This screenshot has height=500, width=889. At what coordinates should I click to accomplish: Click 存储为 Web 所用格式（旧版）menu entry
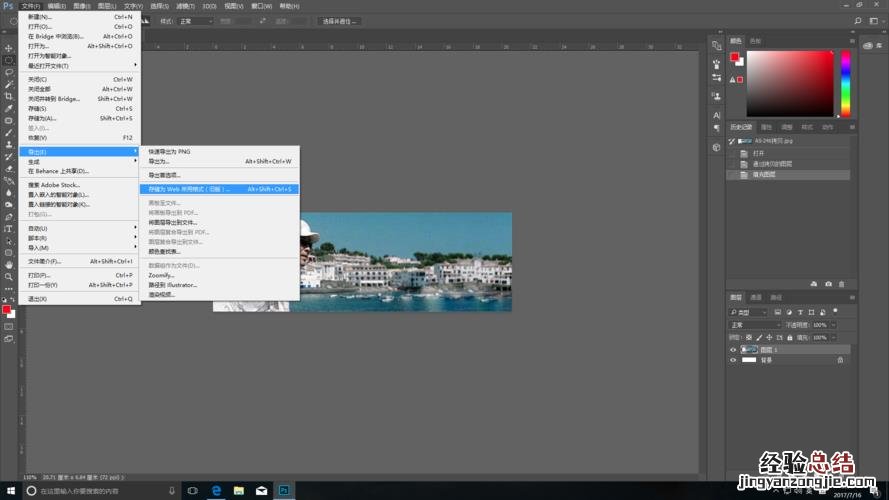(189, 188)
